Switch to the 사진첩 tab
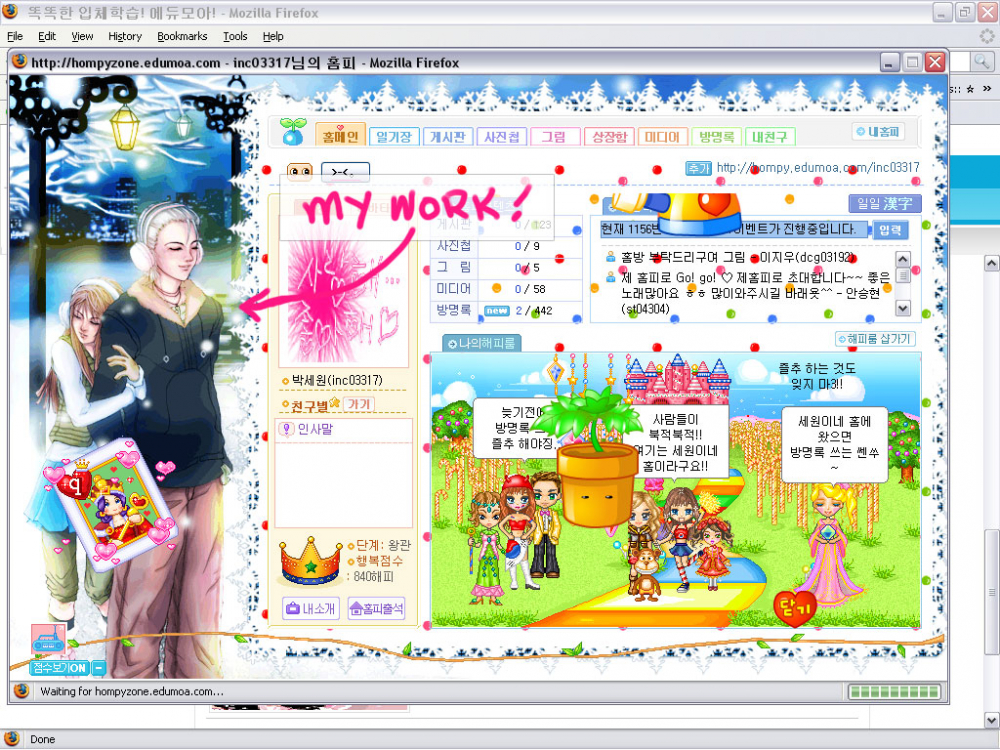Viewport: 1000px width, 750px height. pyautogui.click(x=499, y=137)
